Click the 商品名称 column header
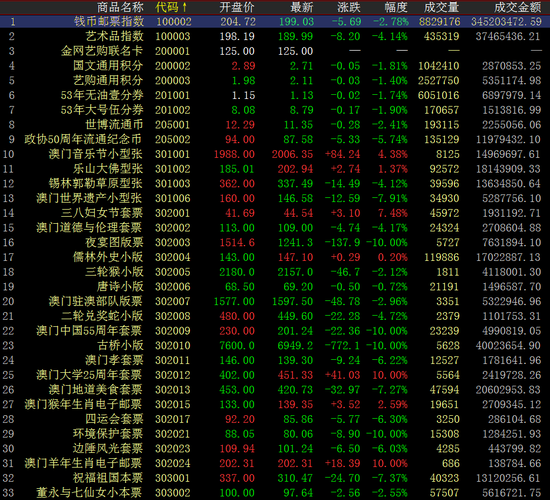Screen dimensions: 550x500 [x=120, y=7]
